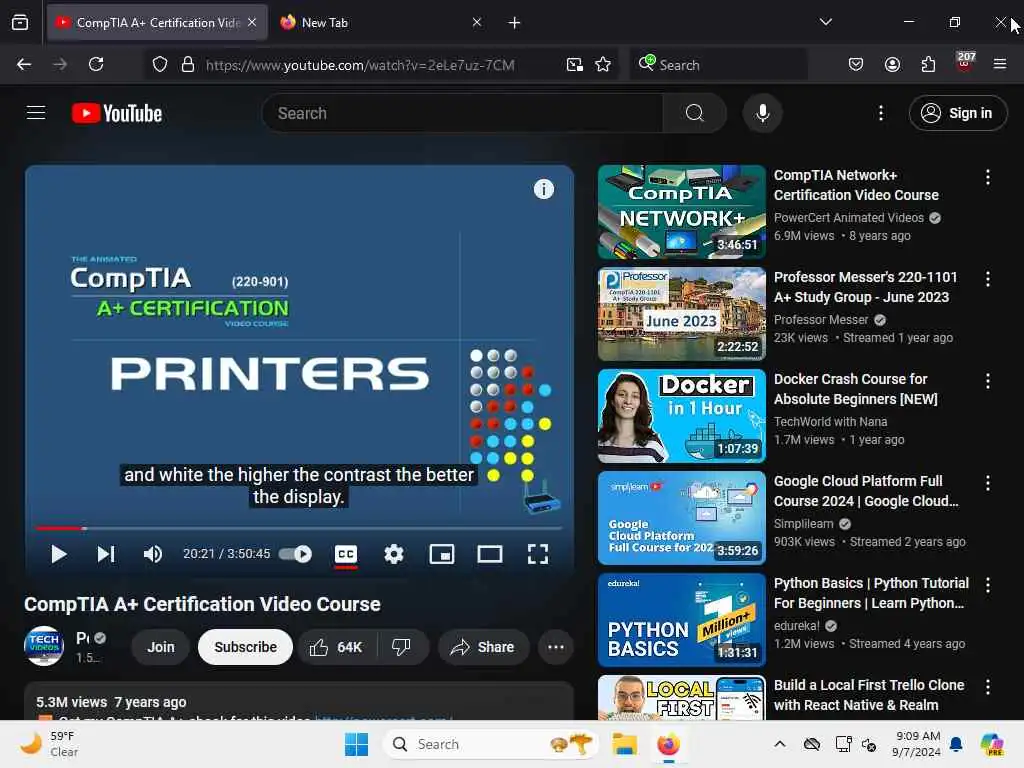Open options menu for Trello Clone video
Image resolution: width=1024 pixels, height=768 pixels.
point(987,687)
